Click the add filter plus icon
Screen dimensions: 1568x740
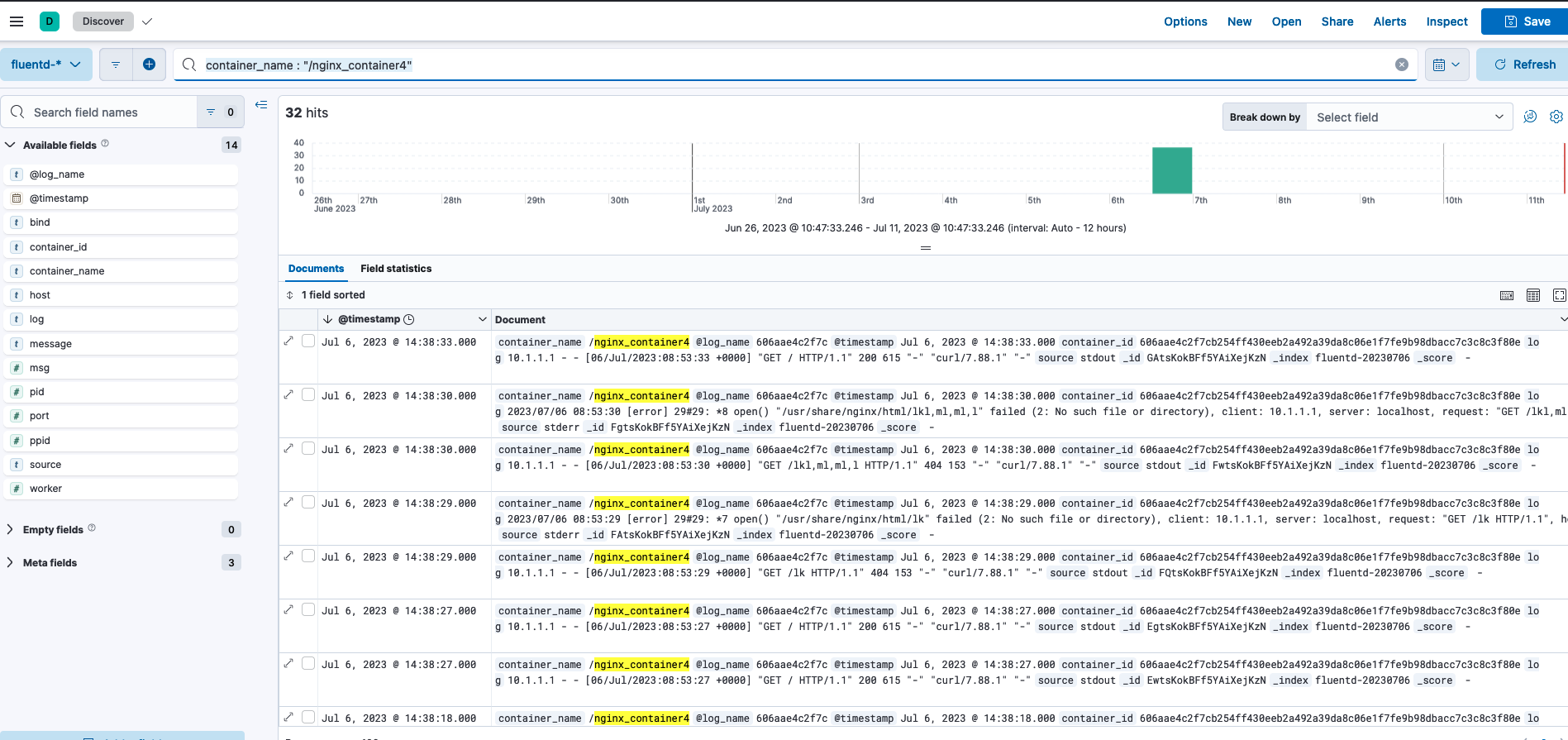149,64
